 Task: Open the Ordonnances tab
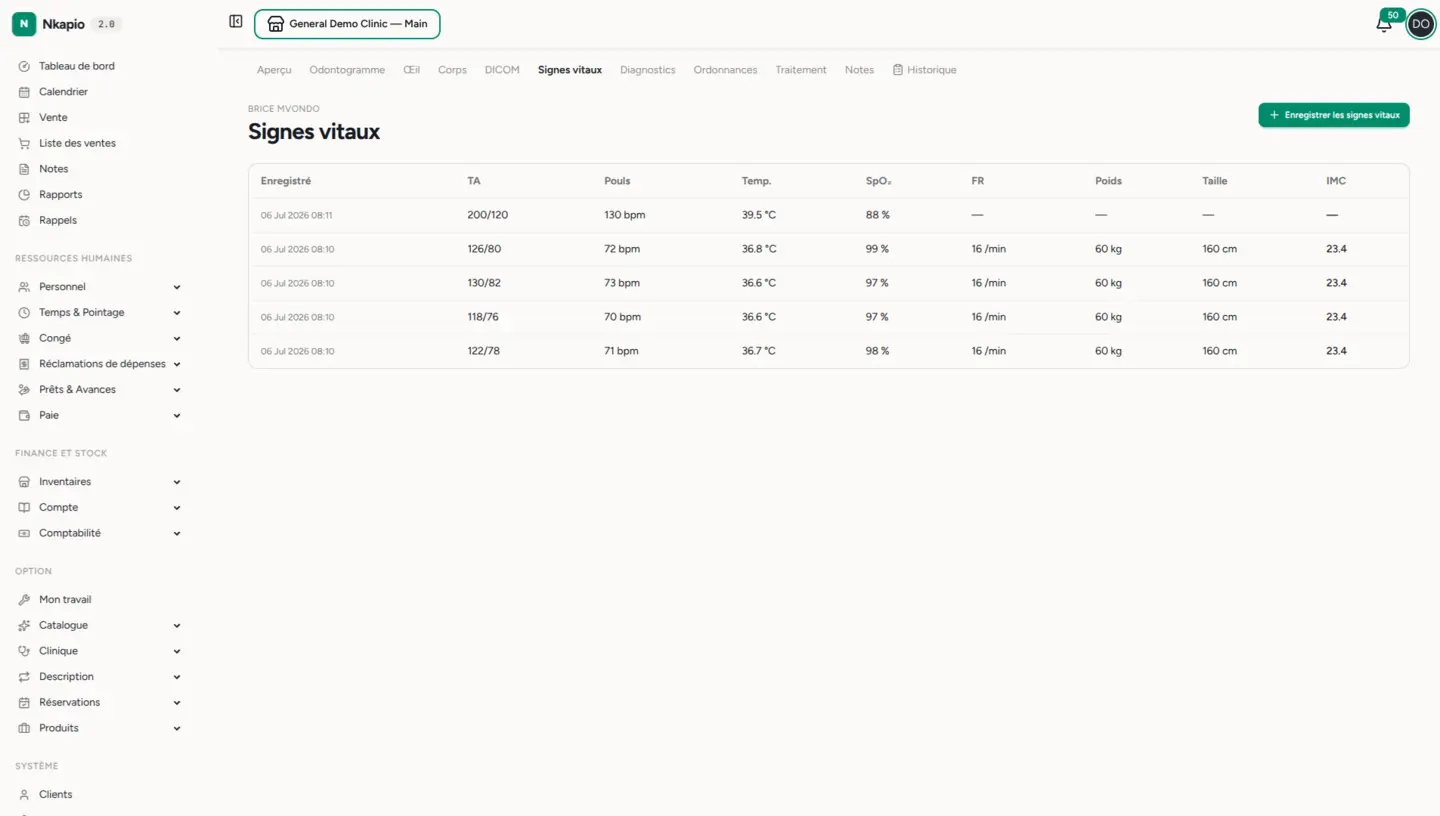pyautogui.click(x=725, y=70)
